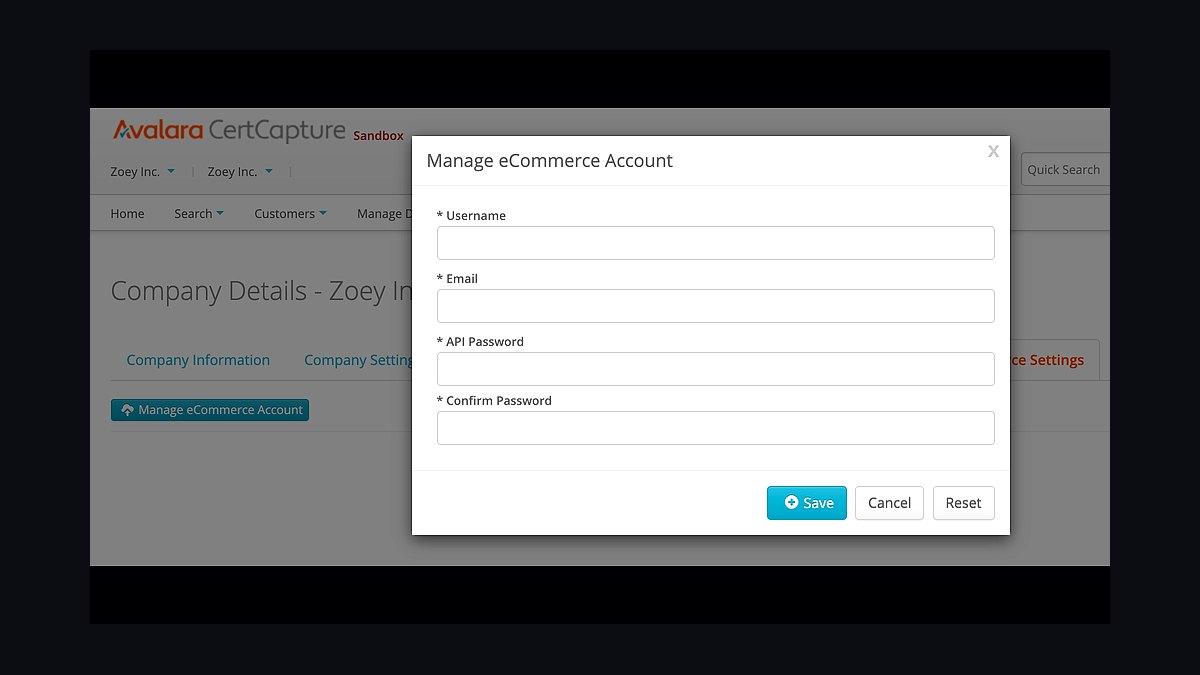Image resolution: width=1200 pixels, height=675 pixels.
Task: Focus the Confirm Password field
Action: click(716, 428)
